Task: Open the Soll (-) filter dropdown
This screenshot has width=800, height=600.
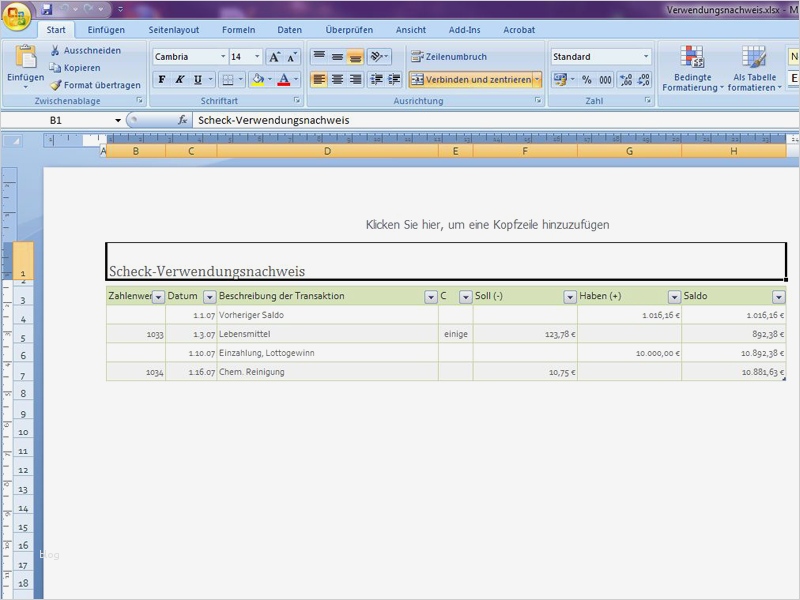Action: click(569, 297)
